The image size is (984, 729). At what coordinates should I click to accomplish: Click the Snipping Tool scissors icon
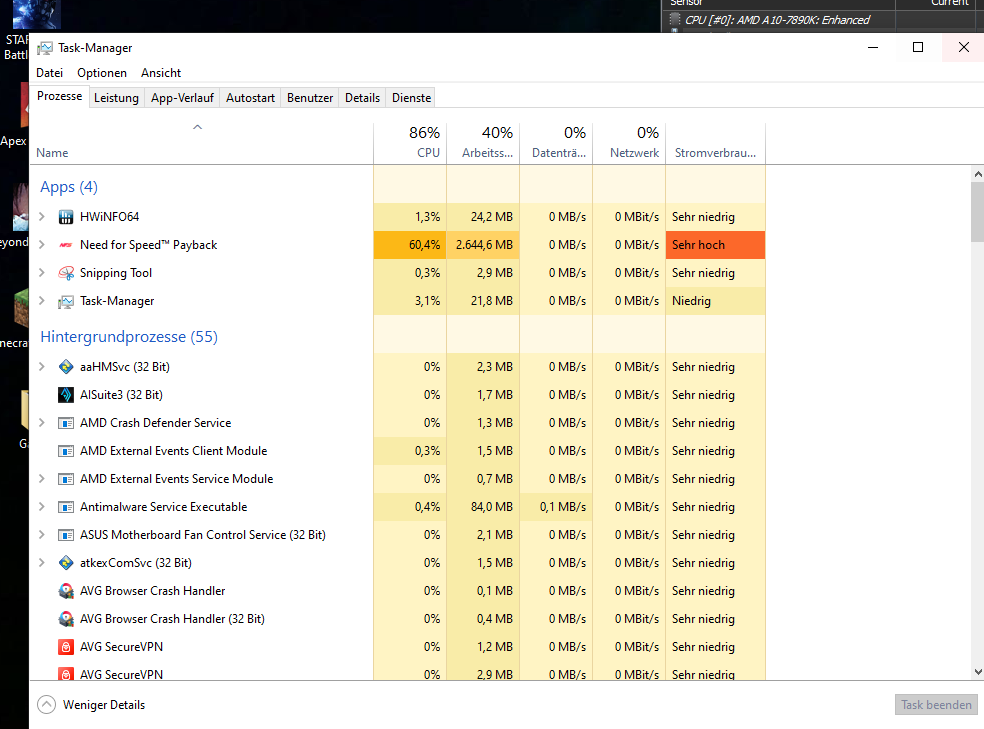66,273
